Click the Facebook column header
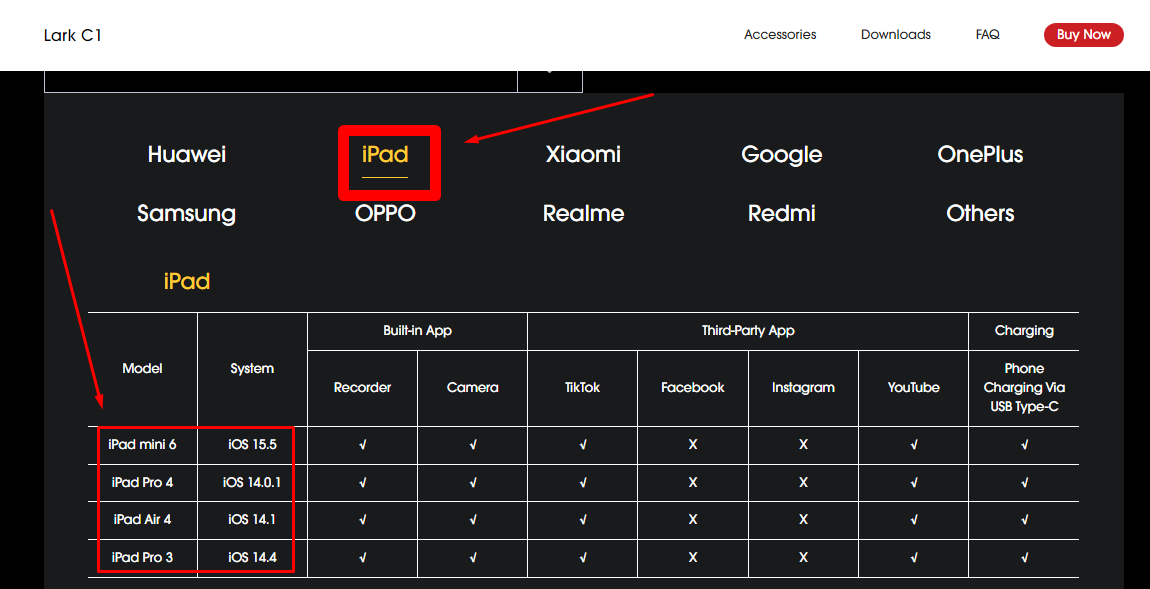Screen dimensions: 1150x589 click(693, 388)
